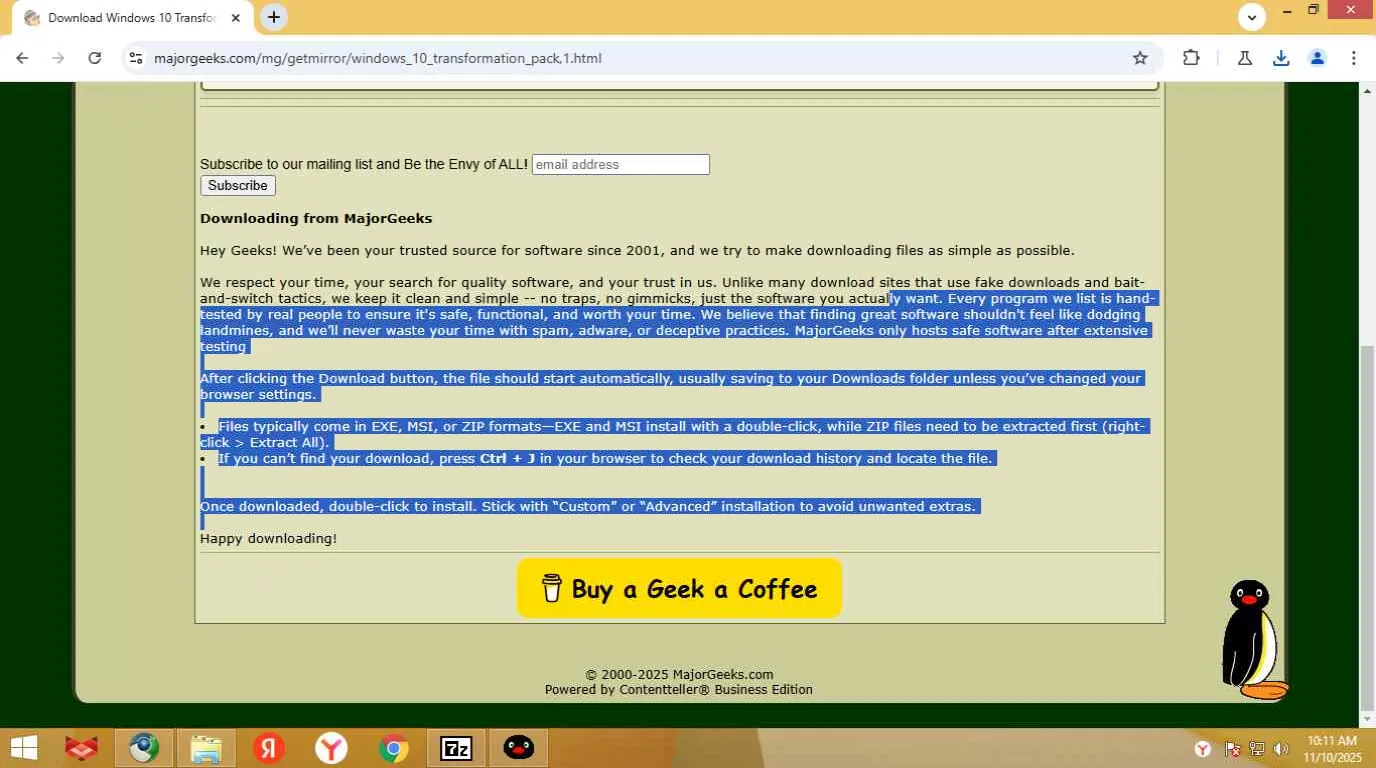Focus the email address field
Screen dimensions: 1376x768
[621, 164]
